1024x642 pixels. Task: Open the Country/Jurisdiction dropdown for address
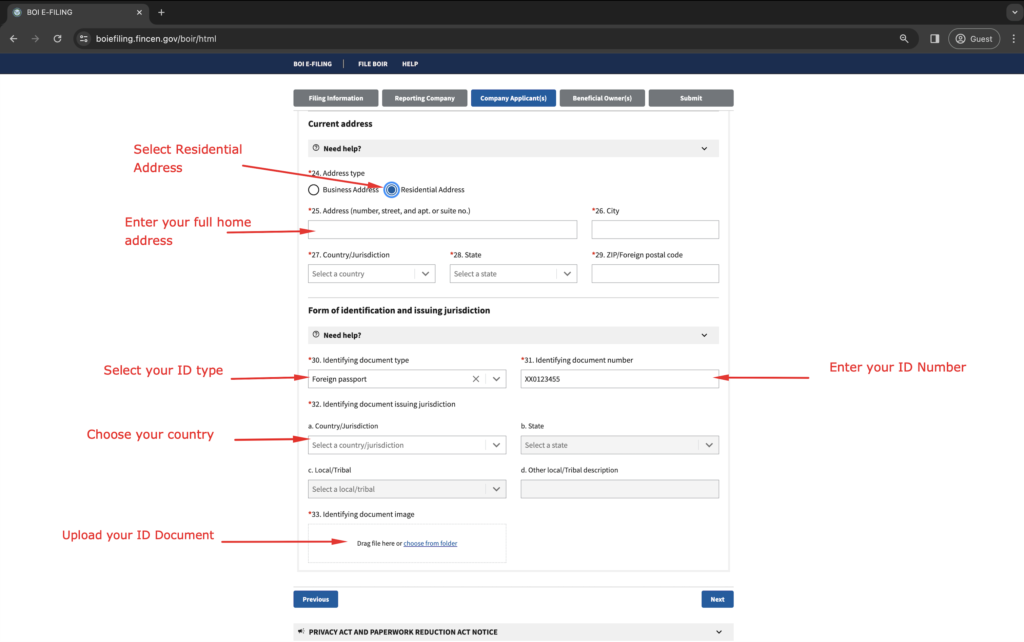(x=372, y=274)
